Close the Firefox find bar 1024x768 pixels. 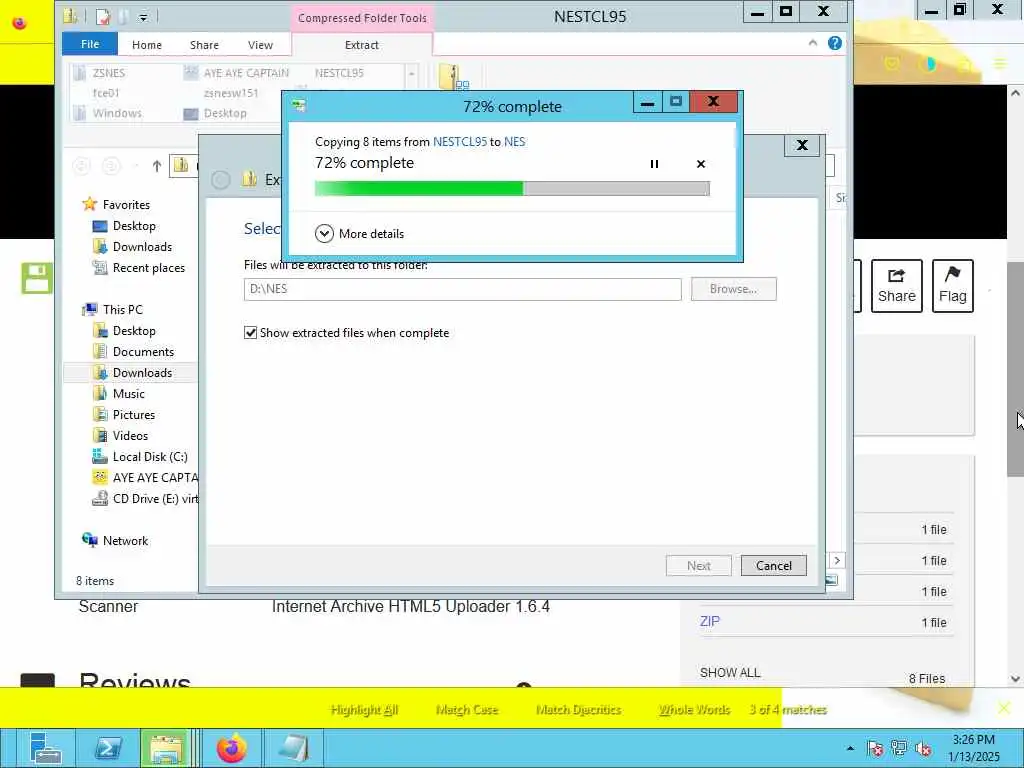click(1004, 708)
